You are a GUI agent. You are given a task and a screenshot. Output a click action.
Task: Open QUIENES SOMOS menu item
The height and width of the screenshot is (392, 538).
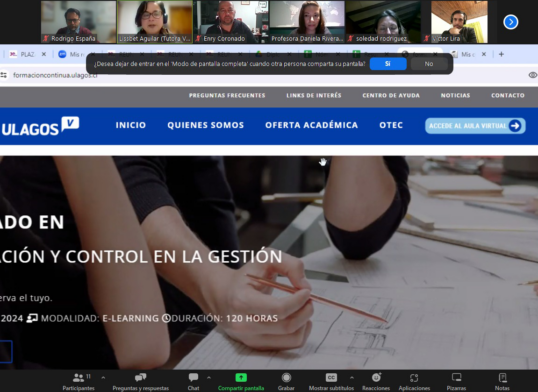click(206, 125)
